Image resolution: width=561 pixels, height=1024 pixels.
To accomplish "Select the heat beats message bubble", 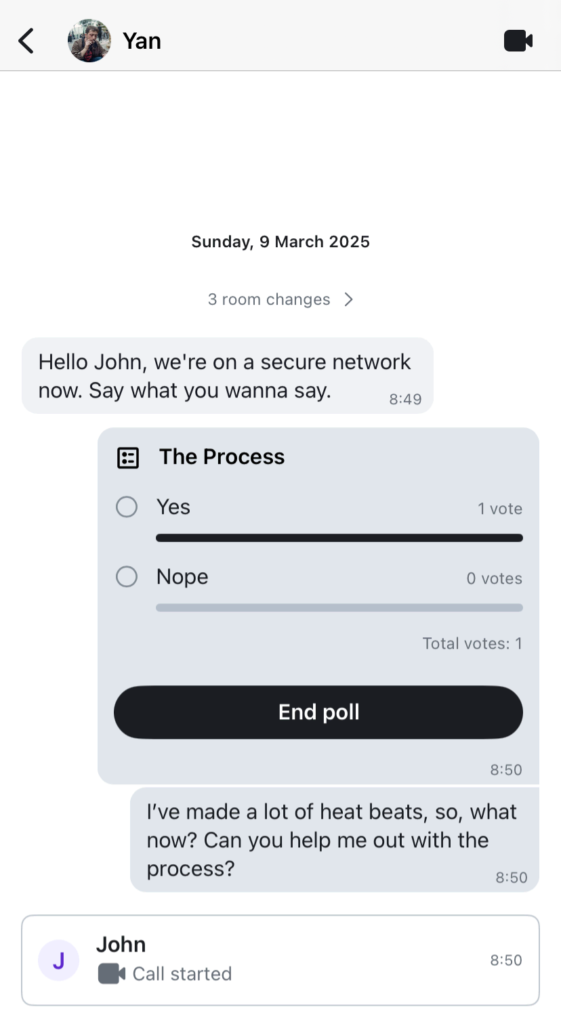I will [x=334, y=840].
